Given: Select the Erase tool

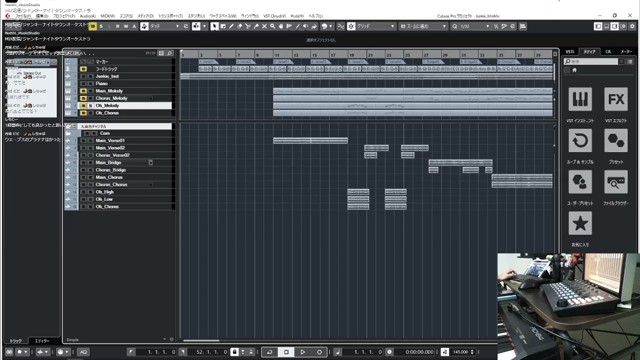Looking at the screenshot, I should 239,26.
